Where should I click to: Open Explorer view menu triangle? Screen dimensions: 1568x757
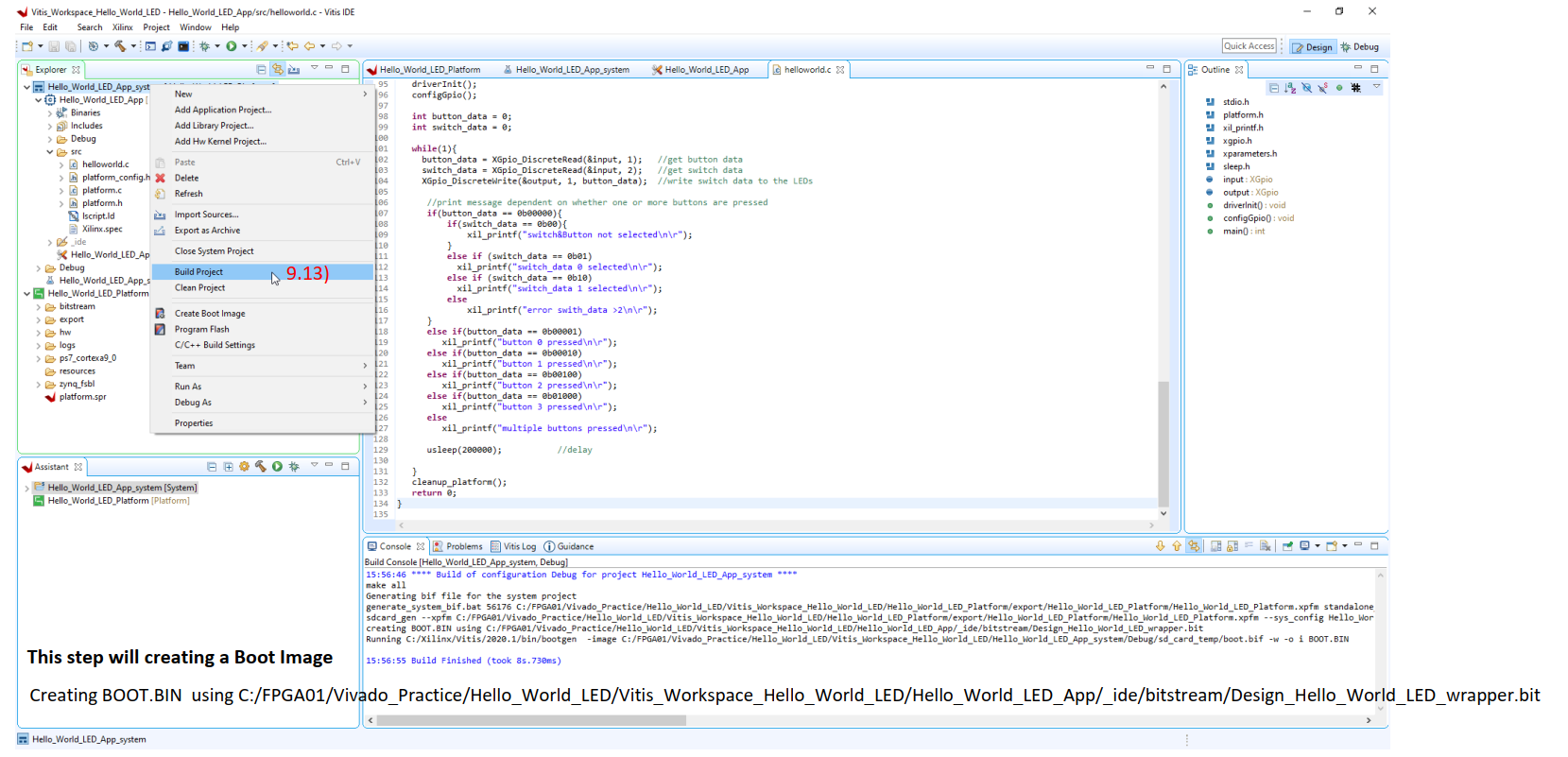click(315, 68)
